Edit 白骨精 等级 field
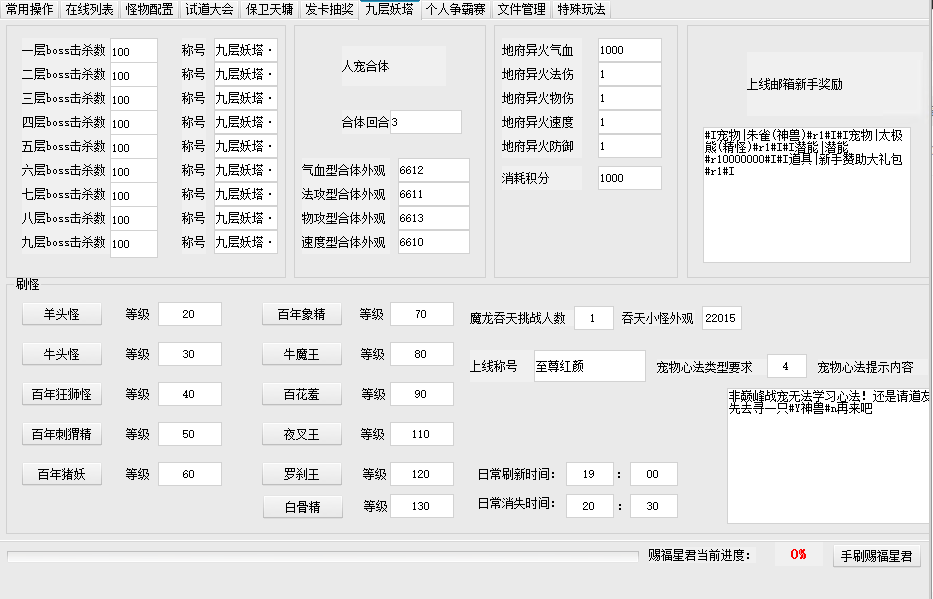 point(422,506)
